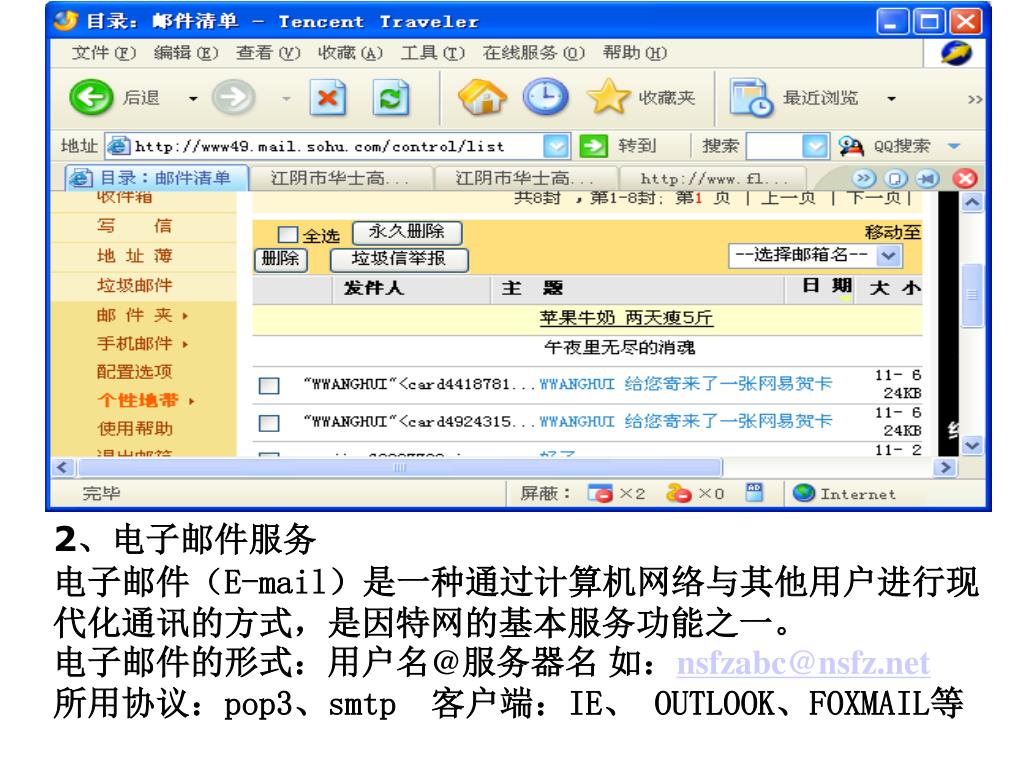Open recent browsing 最近浏览 icon
1024x768 pixels.
pyautogui.click(x=751, y=98)
